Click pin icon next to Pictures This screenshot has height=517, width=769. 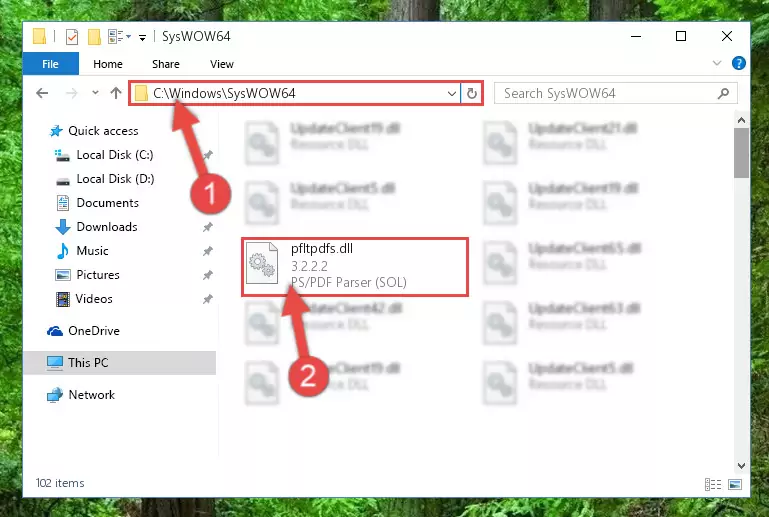click(208, 275)
